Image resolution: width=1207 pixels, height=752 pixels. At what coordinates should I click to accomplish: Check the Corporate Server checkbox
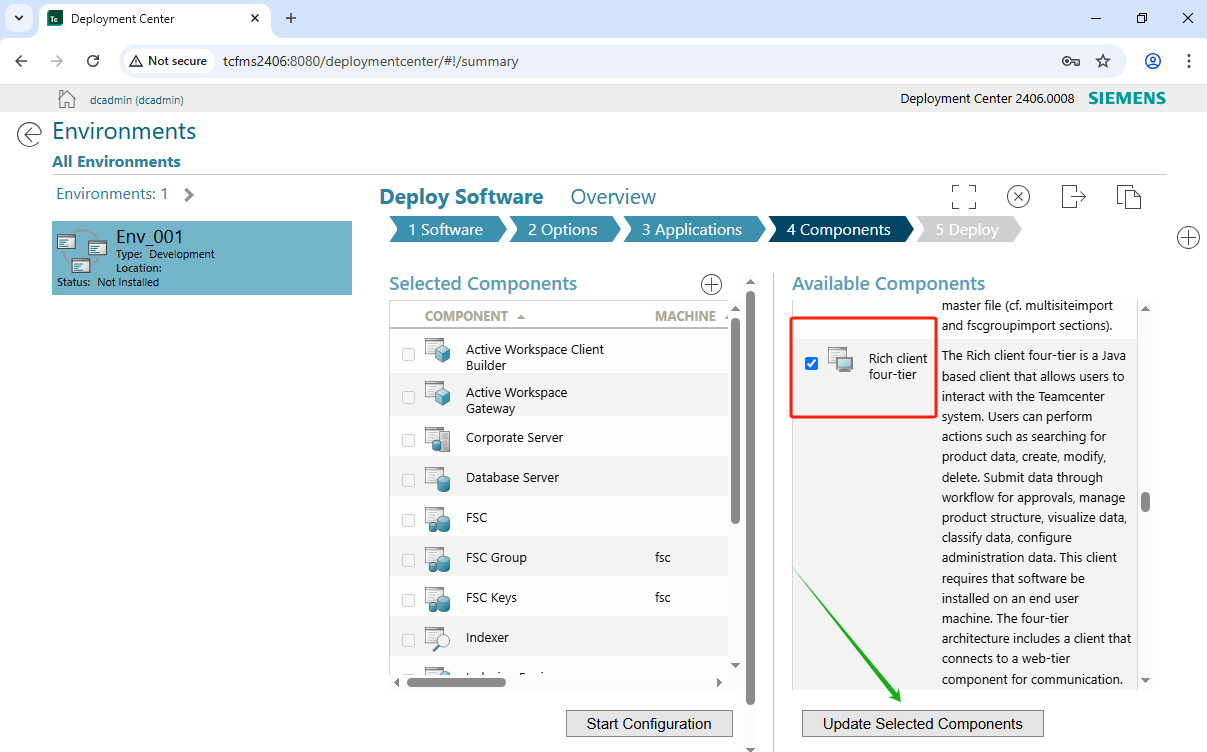coord(408,440)
